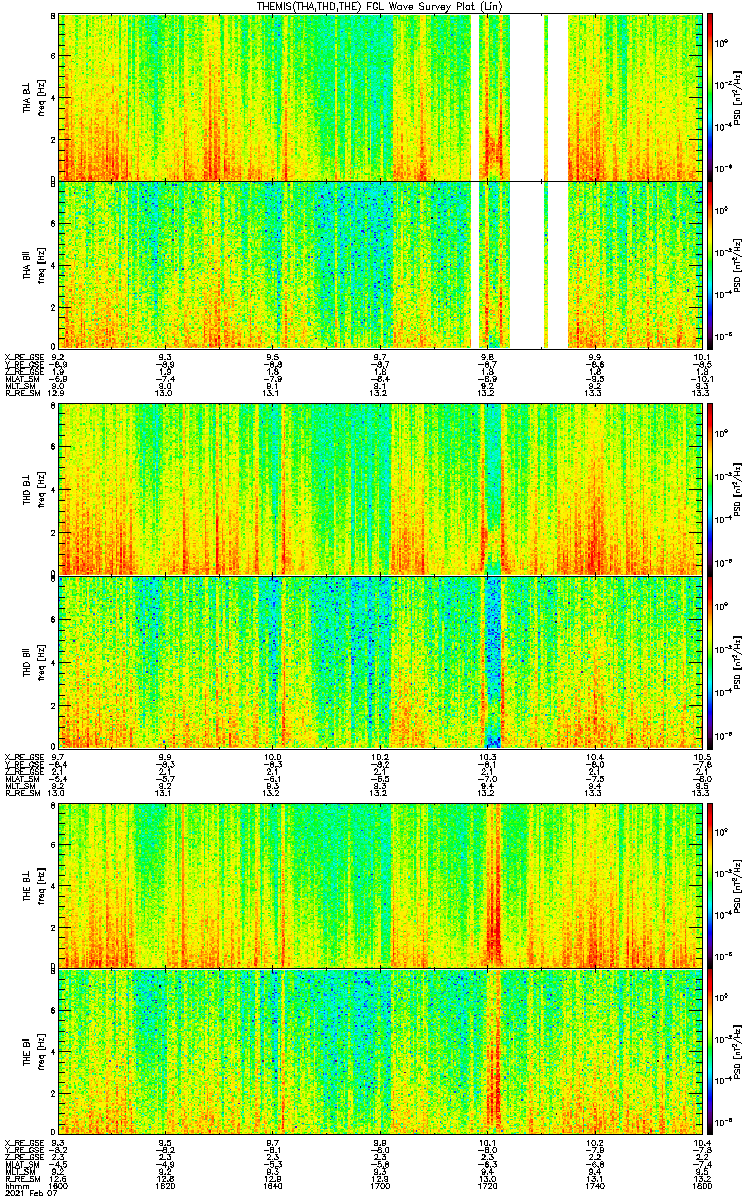The height and width of the screenshot is (1200, 750).
Task: Click the THE 'X_RE_GSE' row label
Action: (23, 1144)
